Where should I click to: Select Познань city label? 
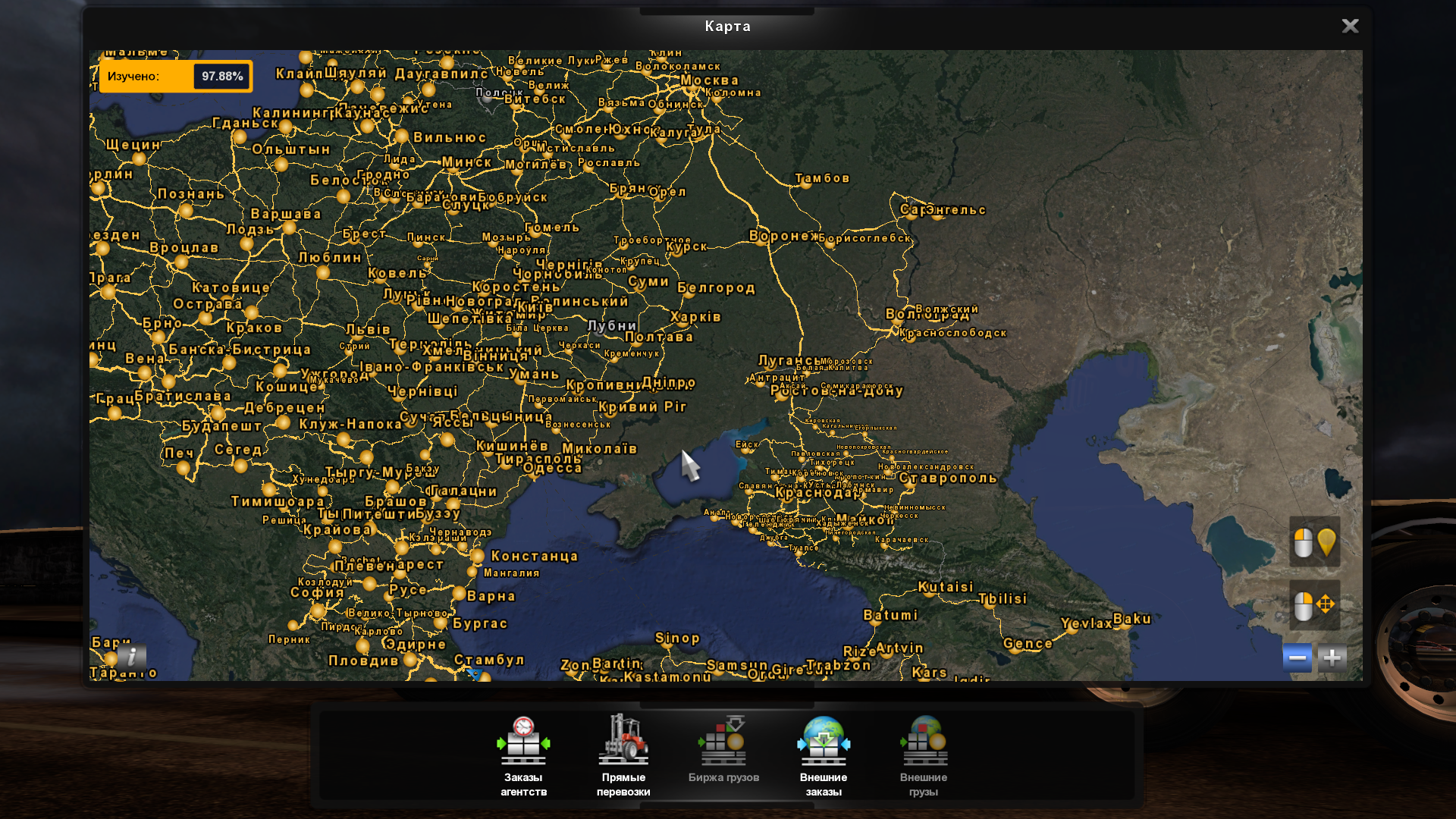[x=191, y=194]
